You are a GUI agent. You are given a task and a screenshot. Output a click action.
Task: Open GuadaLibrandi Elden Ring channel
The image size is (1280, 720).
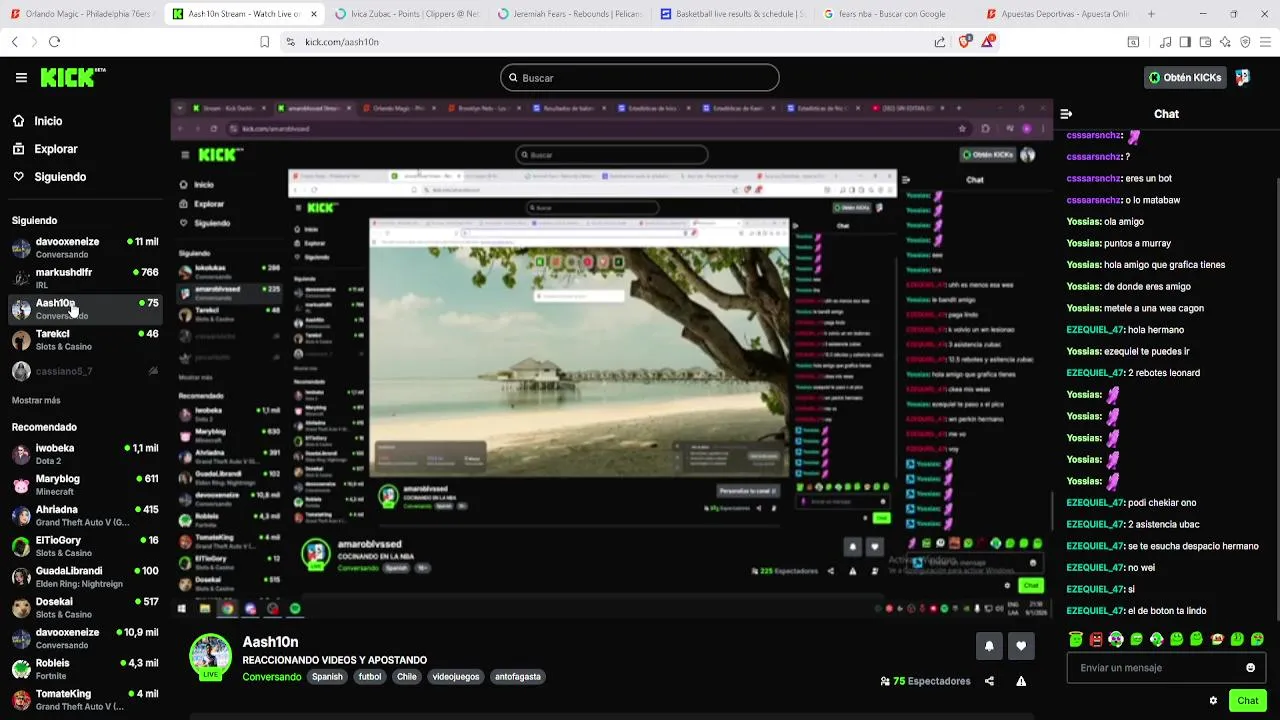84,577
